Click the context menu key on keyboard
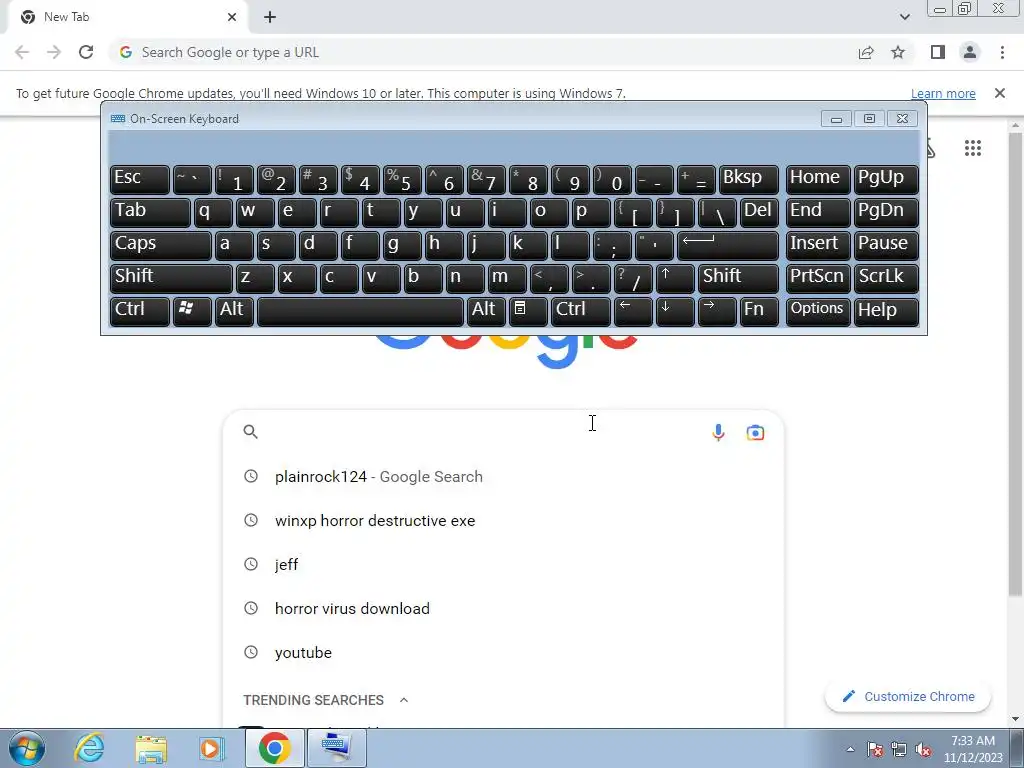Screen dimensions: 1024x768 coord(528,311)
